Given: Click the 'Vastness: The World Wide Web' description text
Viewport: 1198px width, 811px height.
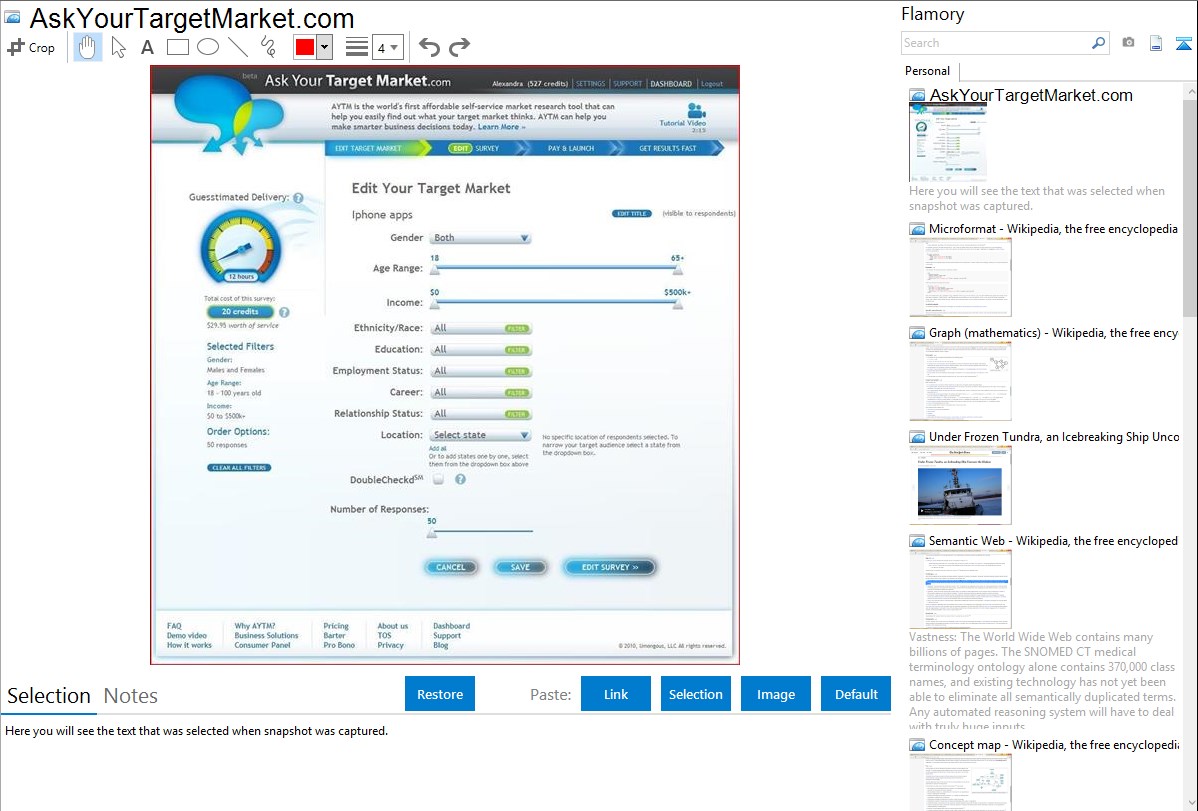Looking at the screenshot, I should (x=1043, y=681).
